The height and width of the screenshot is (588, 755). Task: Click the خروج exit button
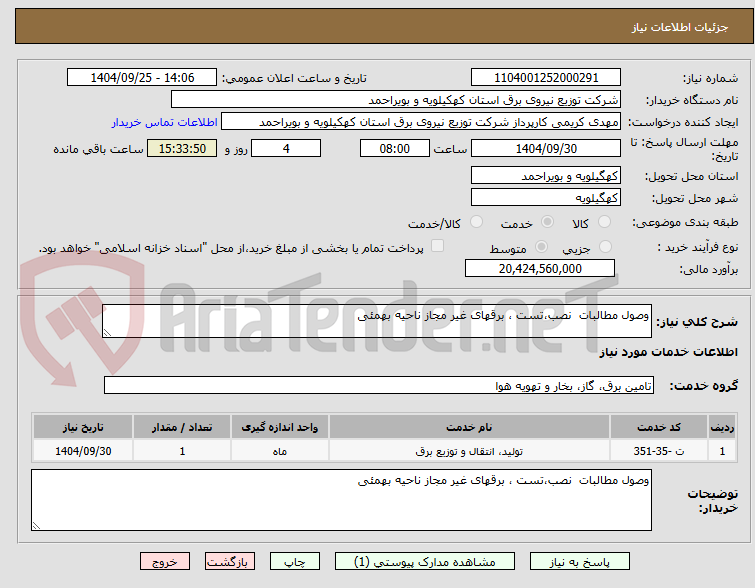point(165,562)
